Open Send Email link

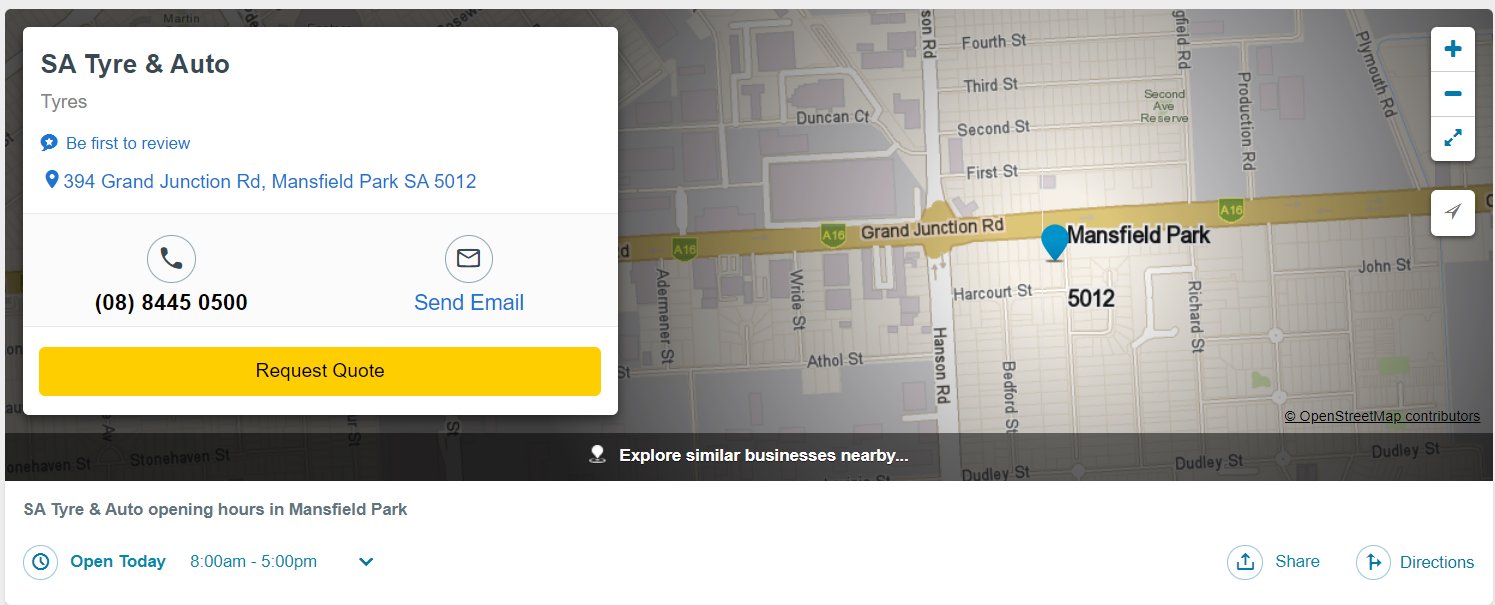469,303
